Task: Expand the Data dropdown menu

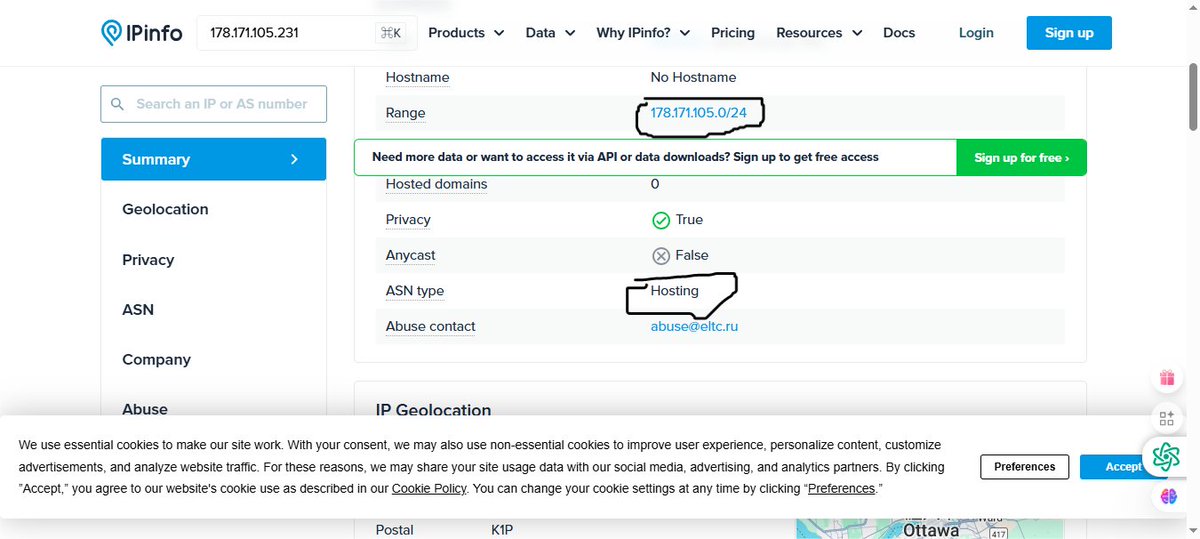Action: pyautogui.click(x=551, y=33)
